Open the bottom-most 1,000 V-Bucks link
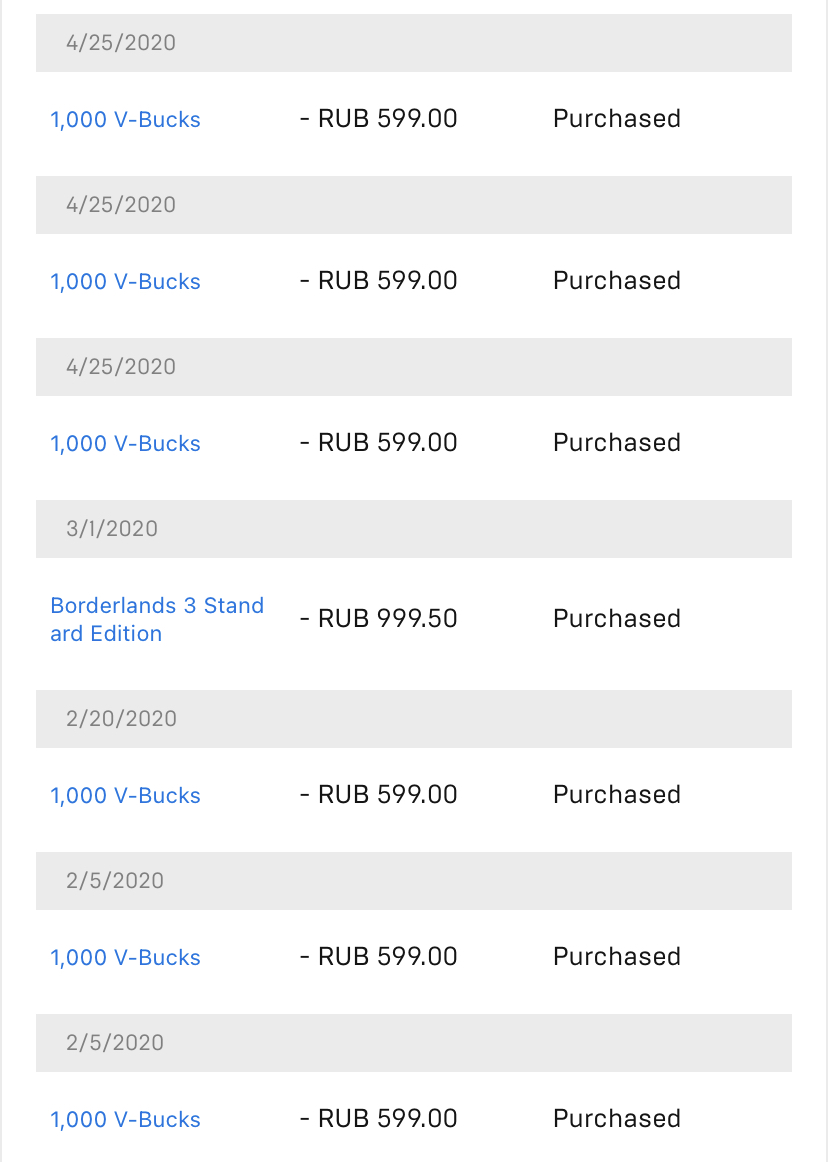828x1162 pixels. (x=125, y=1119)
